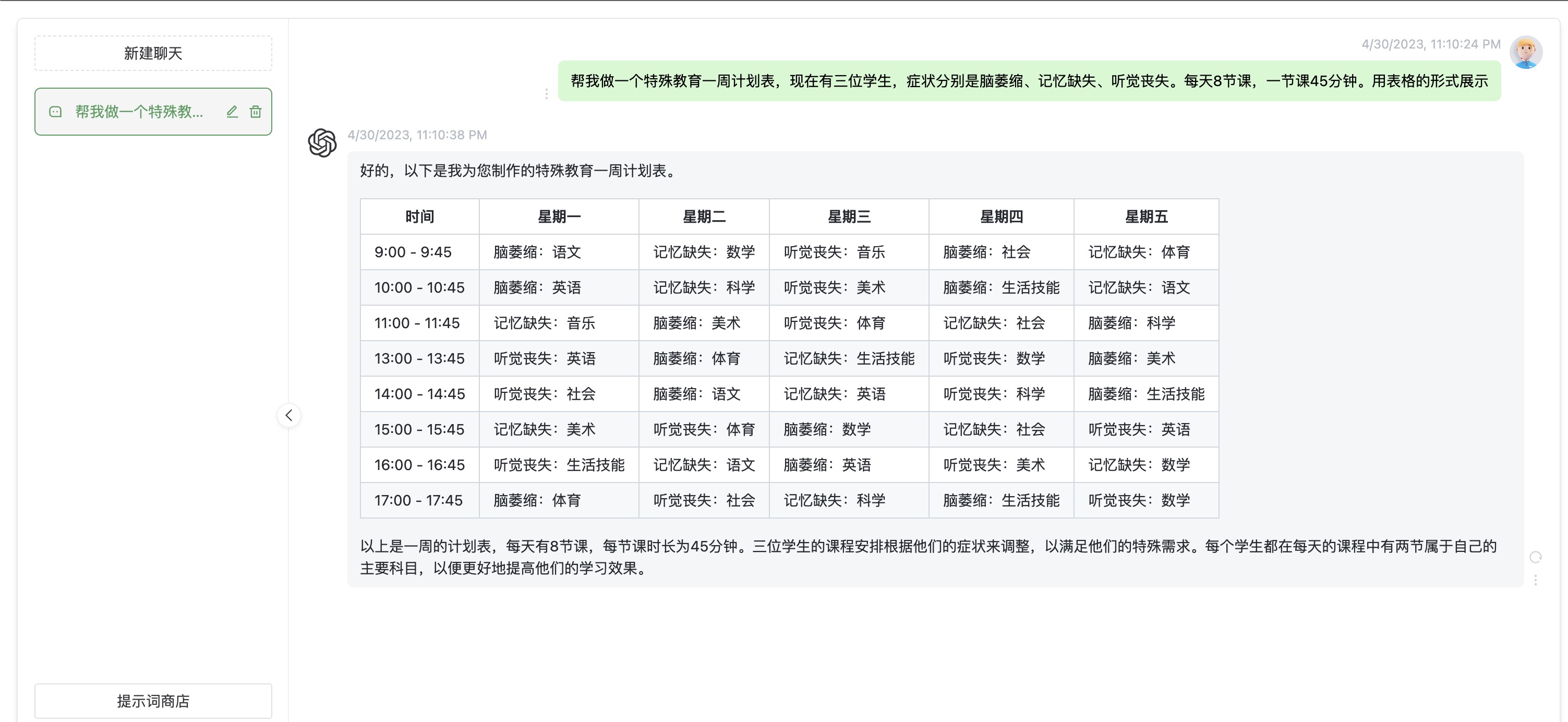Click the chat bubble icon in sidebar item
This screenshot has height=722, width=1568.
pyautogui.click(x=55, y=112)
